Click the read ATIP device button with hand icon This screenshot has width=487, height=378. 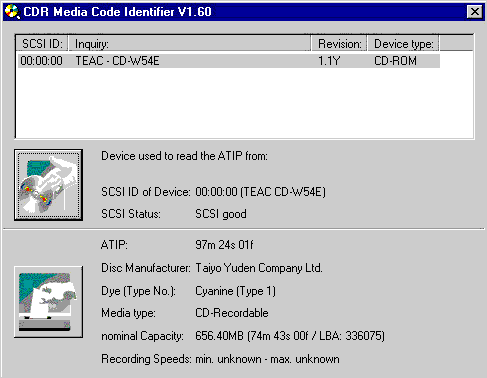tap(48, 185)
